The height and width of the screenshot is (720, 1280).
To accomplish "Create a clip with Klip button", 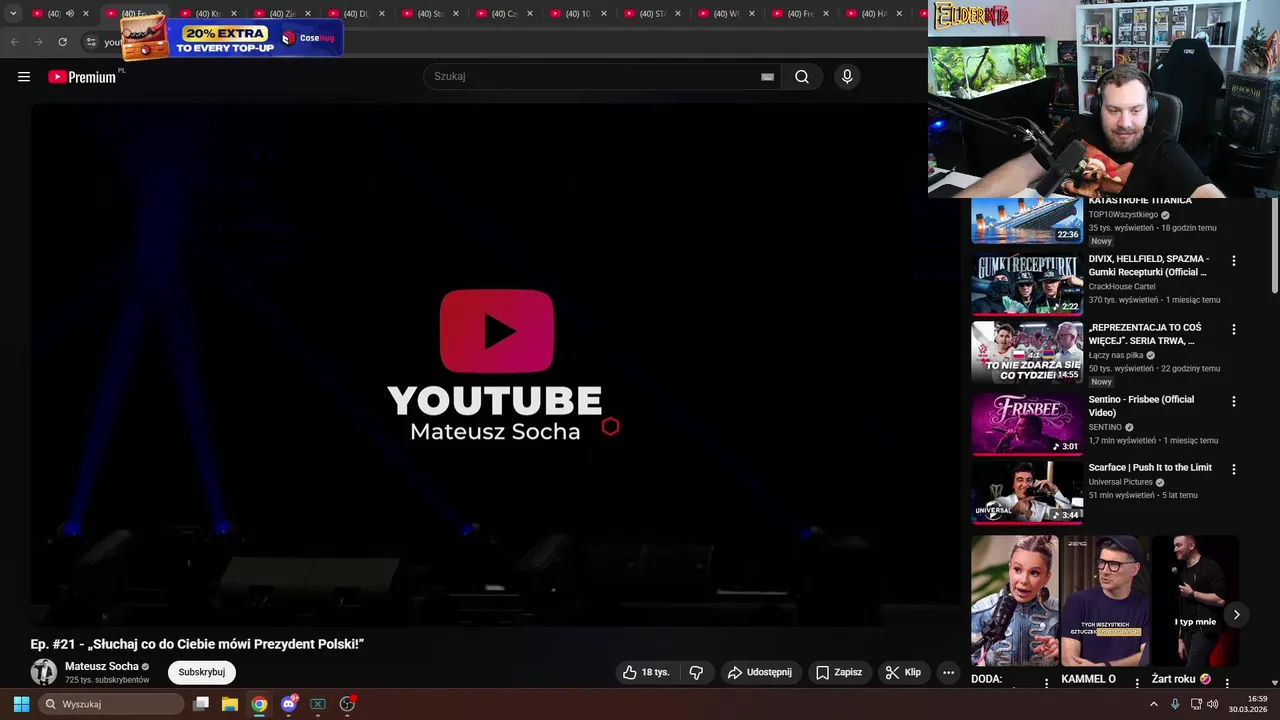I will pyautogui.click(x=903, y=672).
